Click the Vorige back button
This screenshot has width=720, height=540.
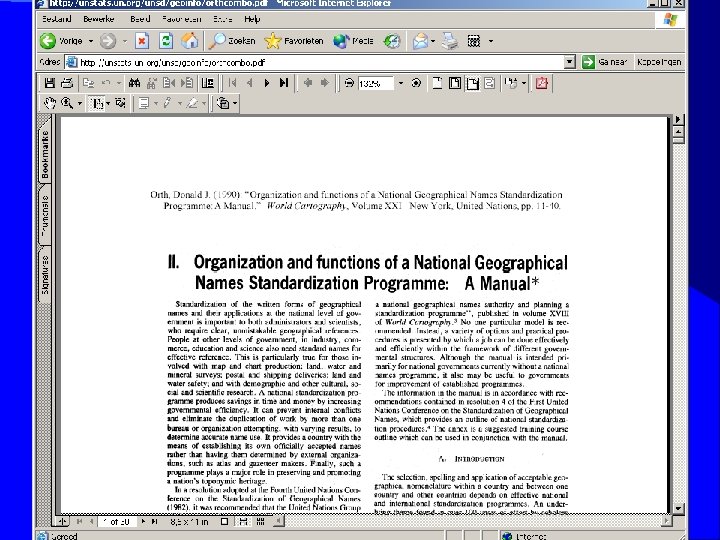61,41
